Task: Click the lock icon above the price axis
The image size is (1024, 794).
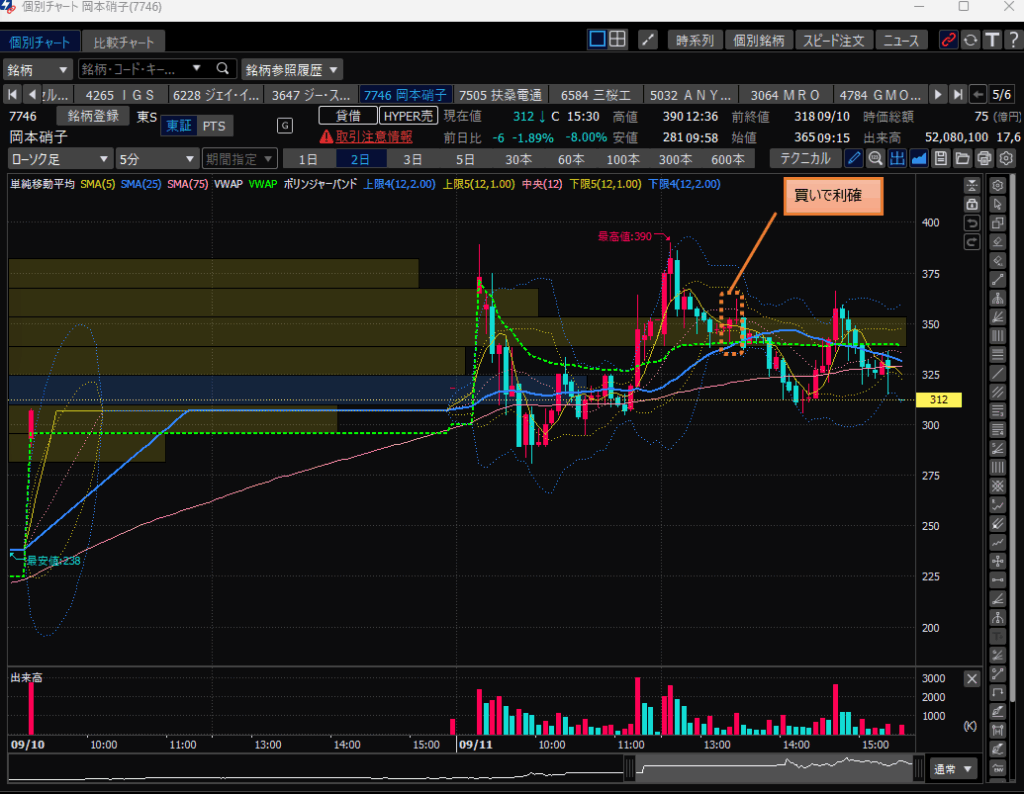Action: point(971,204)
